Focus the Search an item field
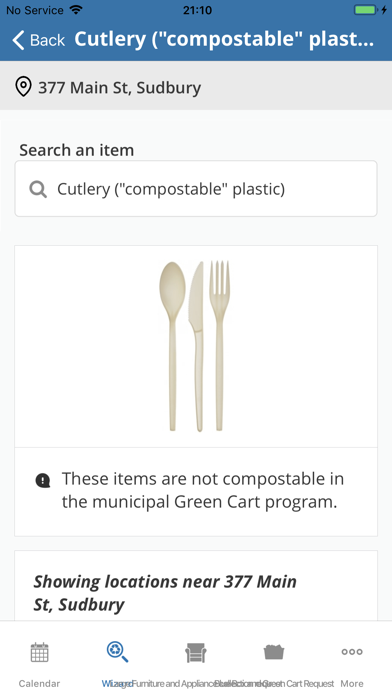The width and height of the screenshot is (392, 696). pyautogui.click(x=196, y=189)
